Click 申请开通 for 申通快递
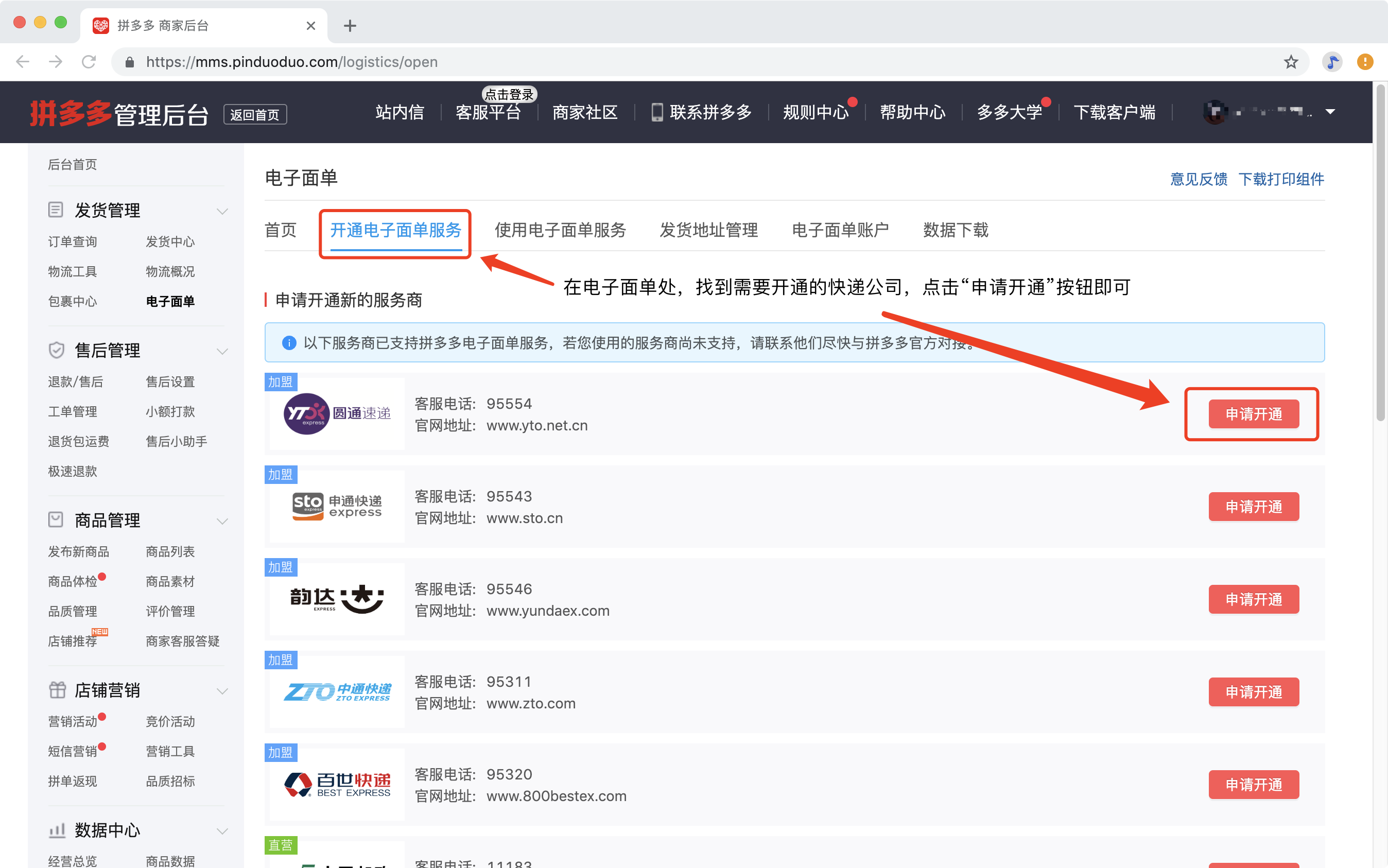This screenshot has height=868, width=1388. point(1254,507)
